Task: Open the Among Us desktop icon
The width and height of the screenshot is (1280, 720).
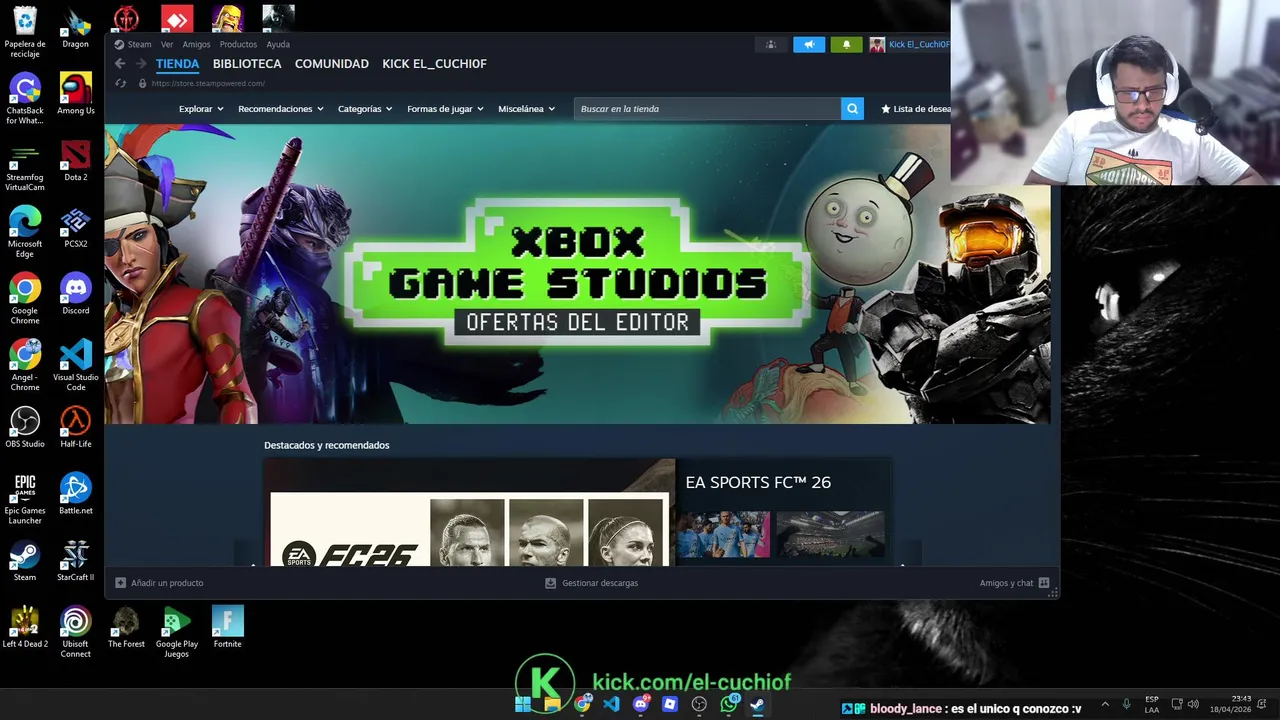Action: (75, 94)
